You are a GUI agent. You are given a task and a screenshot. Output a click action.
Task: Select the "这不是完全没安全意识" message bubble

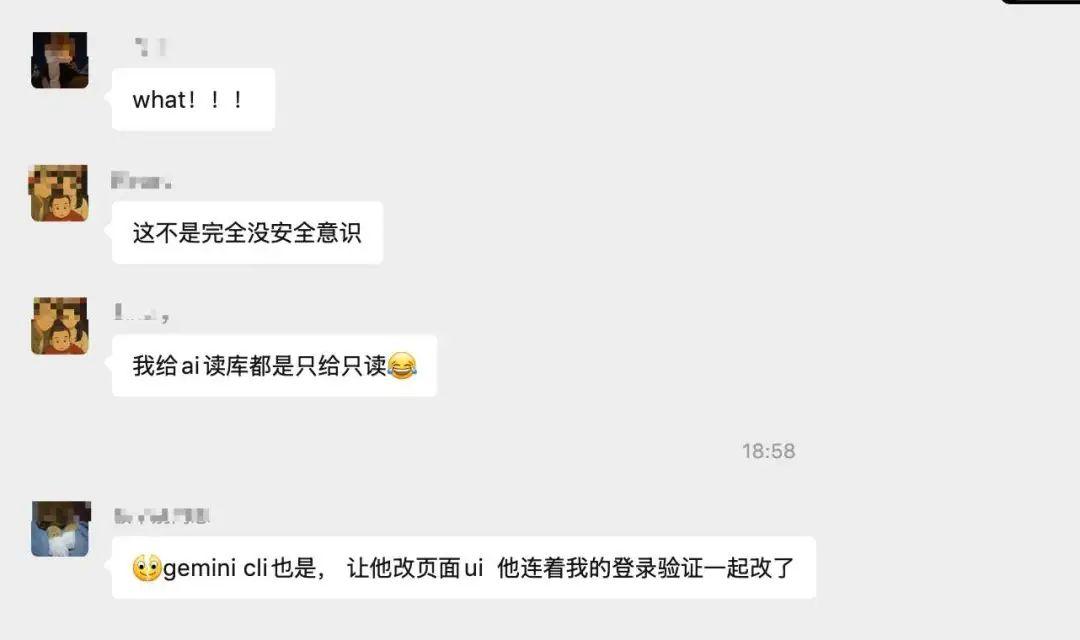point(247,232)
